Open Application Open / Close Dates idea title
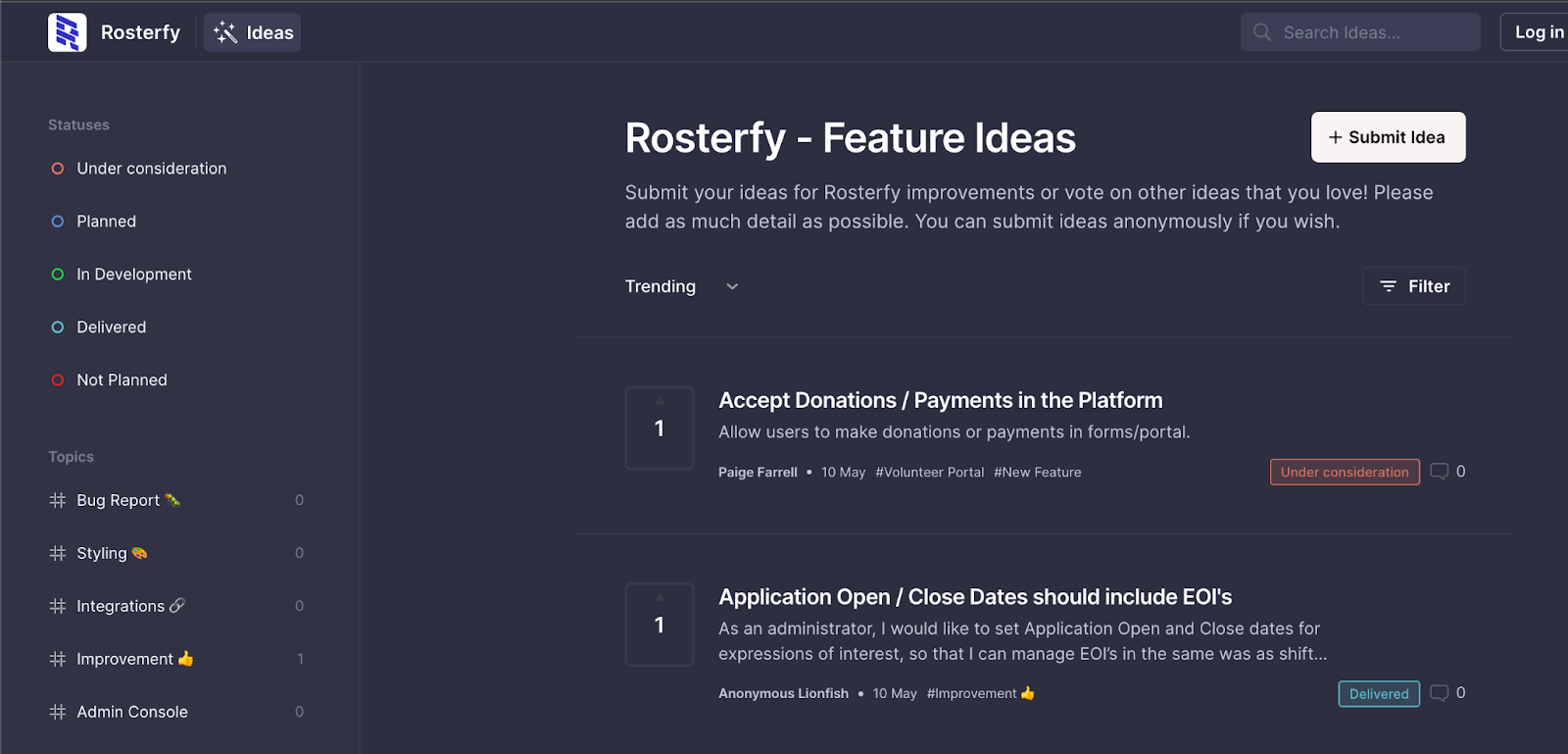 point(975,597)
